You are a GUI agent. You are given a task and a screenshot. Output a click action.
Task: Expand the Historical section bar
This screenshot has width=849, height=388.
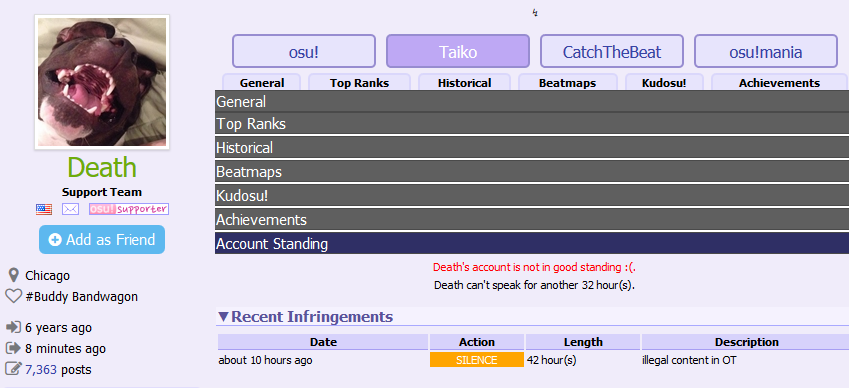532,148
